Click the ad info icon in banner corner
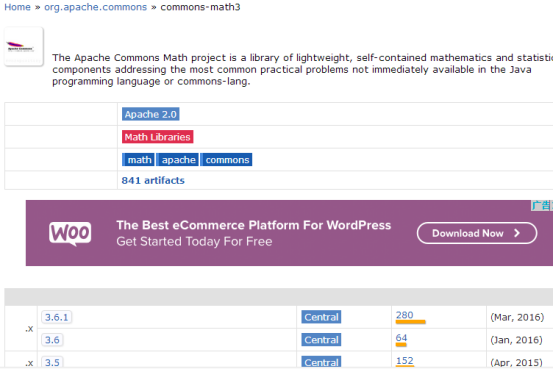 point(542,205)
